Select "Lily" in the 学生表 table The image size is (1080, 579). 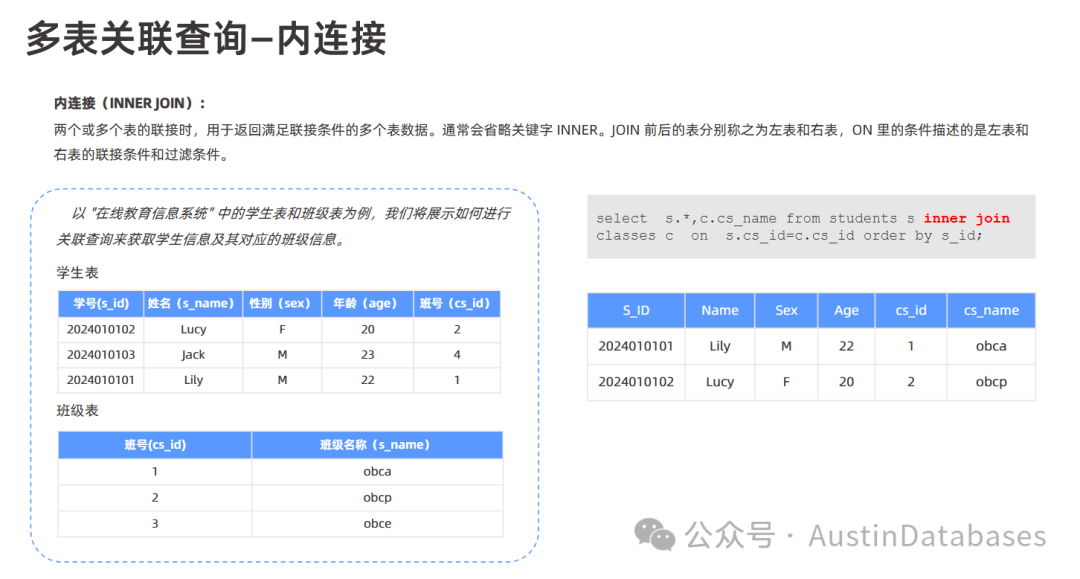click(193, 380)
